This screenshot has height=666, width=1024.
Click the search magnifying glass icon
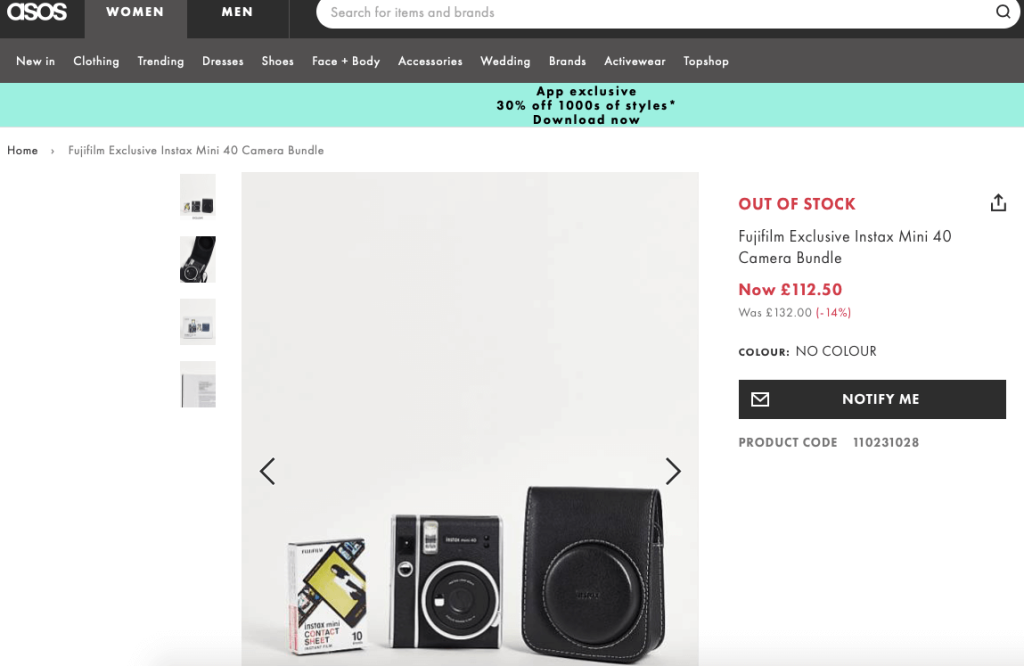[x=1002, y=12]
